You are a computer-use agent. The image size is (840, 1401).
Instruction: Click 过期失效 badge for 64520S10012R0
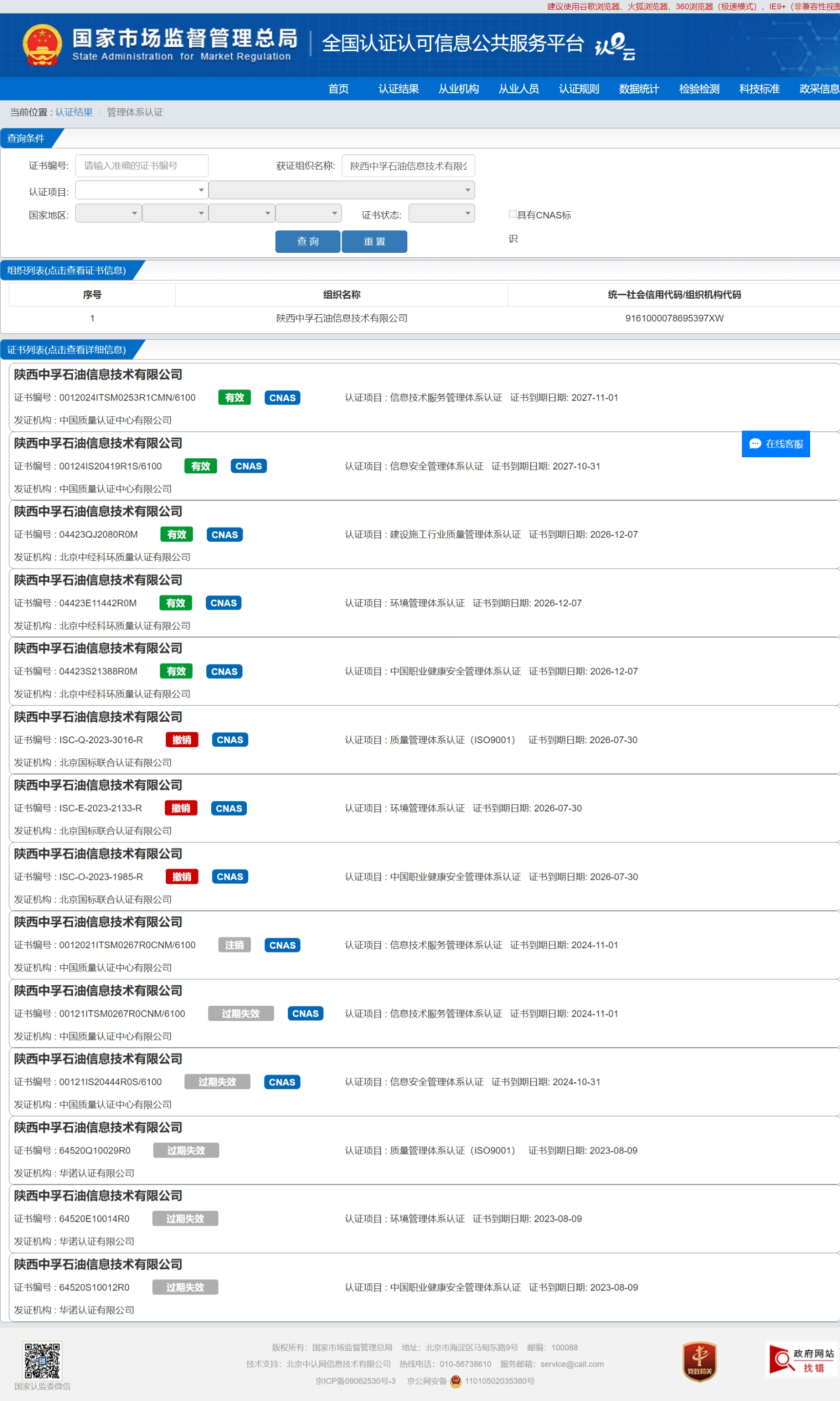pyautogui.click(x=185, y=1287)
